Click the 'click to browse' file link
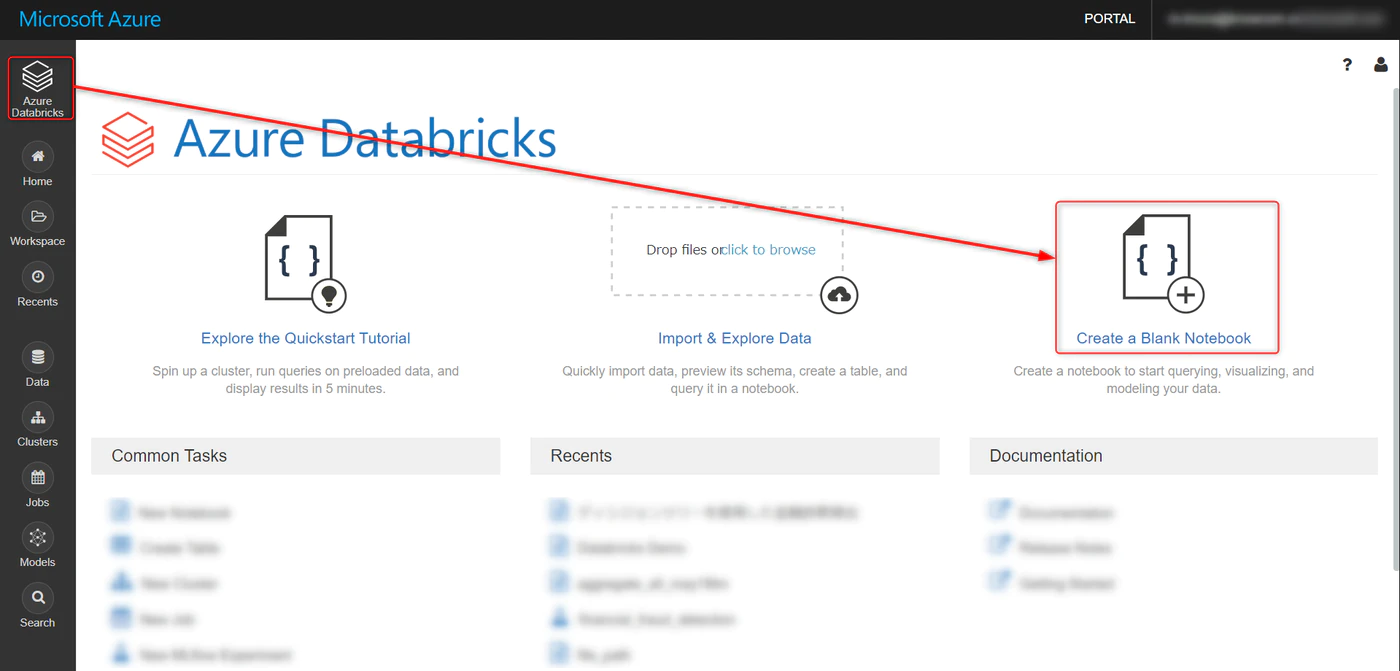This screenshot has height=671, width=1400. click(769, 250)
